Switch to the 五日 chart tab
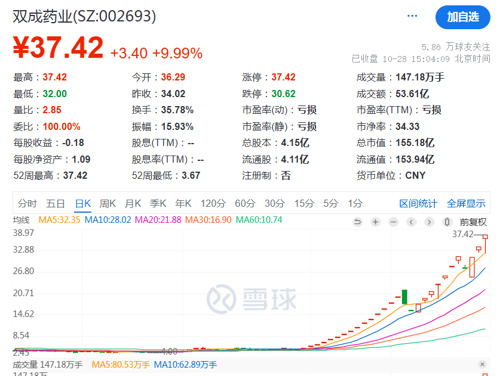The height and width of the screenshot is (376, 500). [x=55, y=203]
